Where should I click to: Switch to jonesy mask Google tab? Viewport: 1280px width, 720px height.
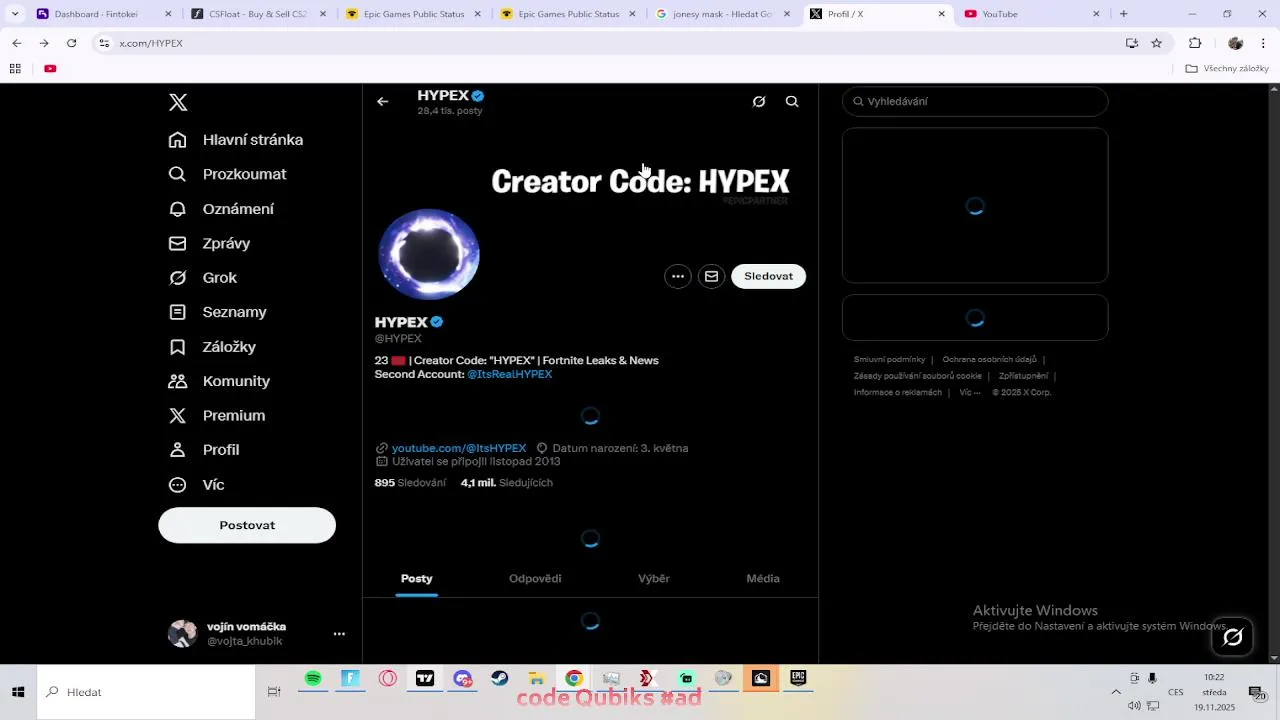(x=722, y=14)
